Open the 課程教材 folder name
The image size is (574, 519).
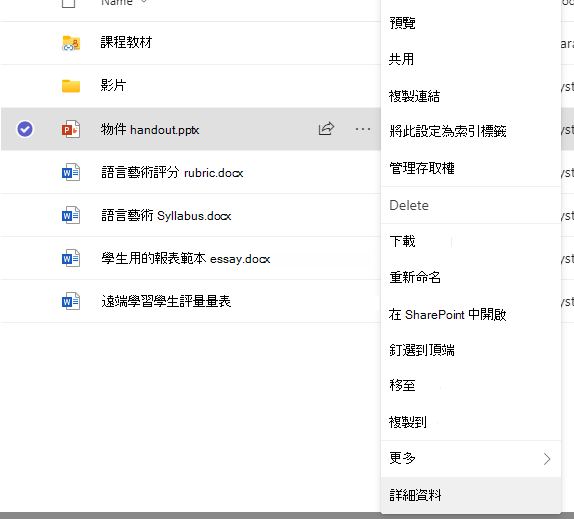[x=126, y=42]
